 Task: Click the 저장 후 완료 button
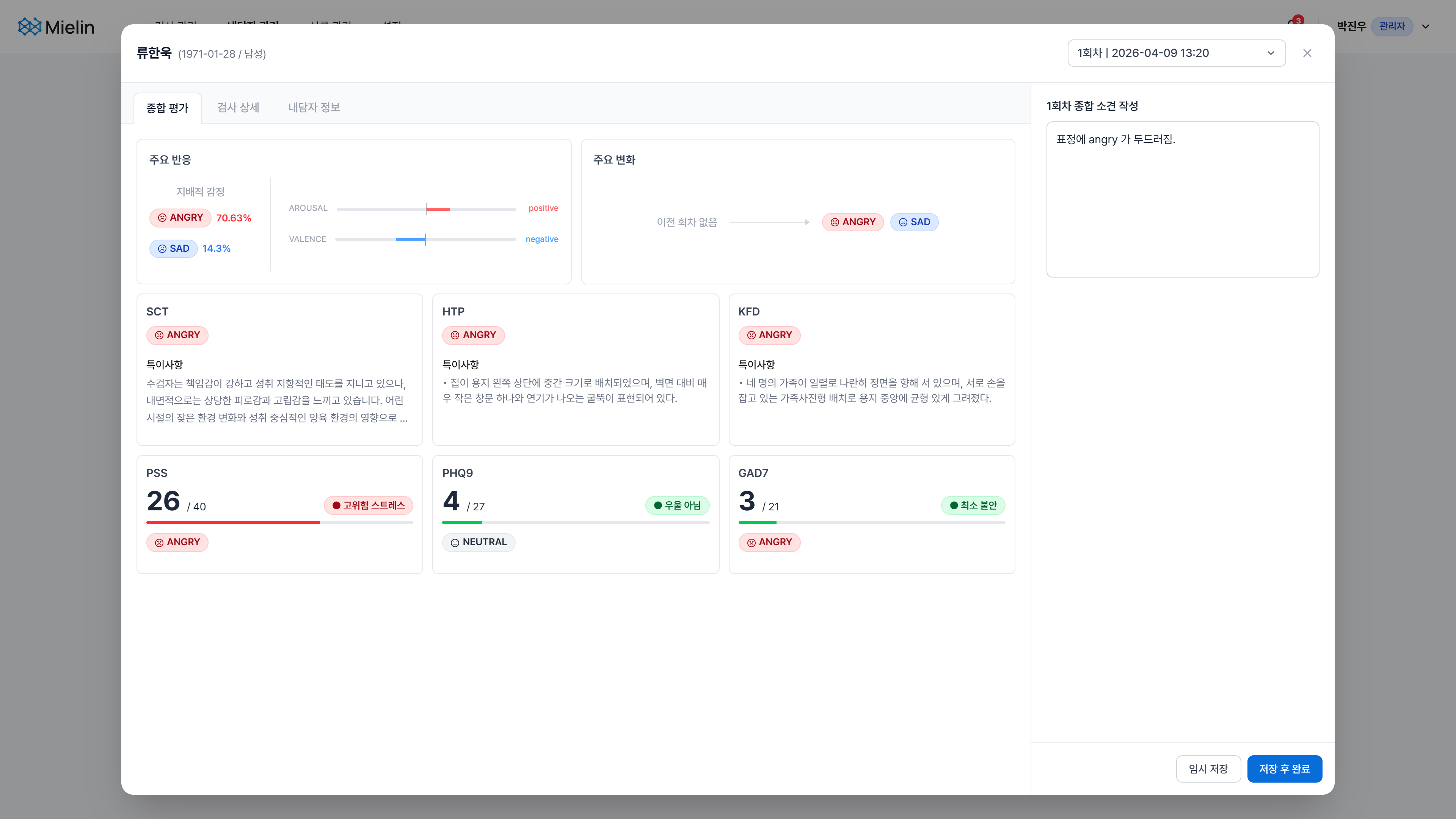[1284, 769]
